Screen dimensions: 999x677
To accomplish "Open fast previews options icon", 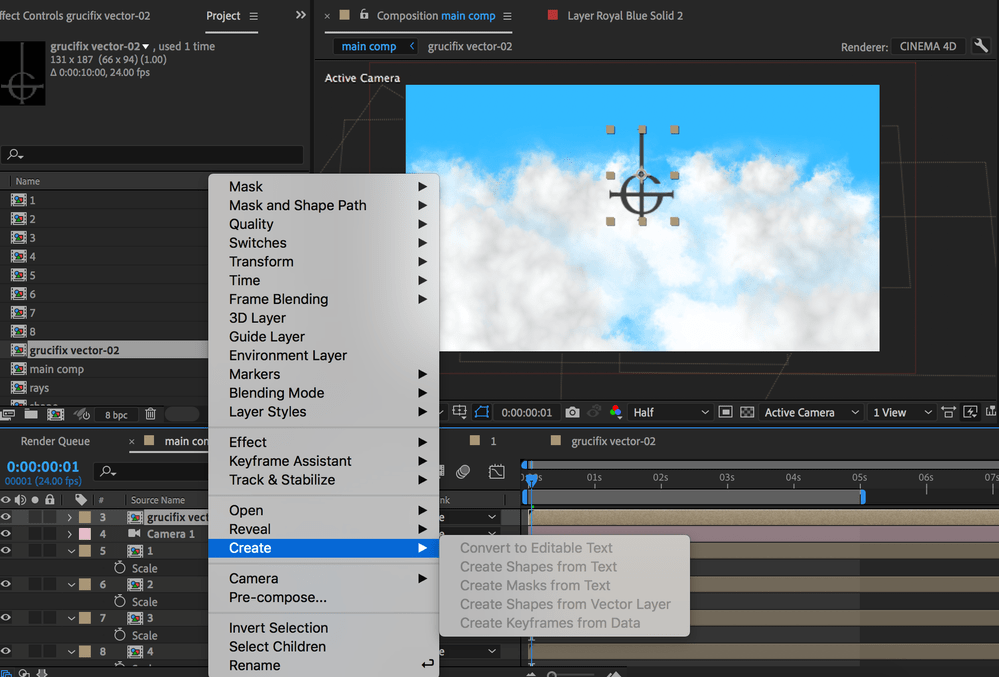I will pos(970,412).
